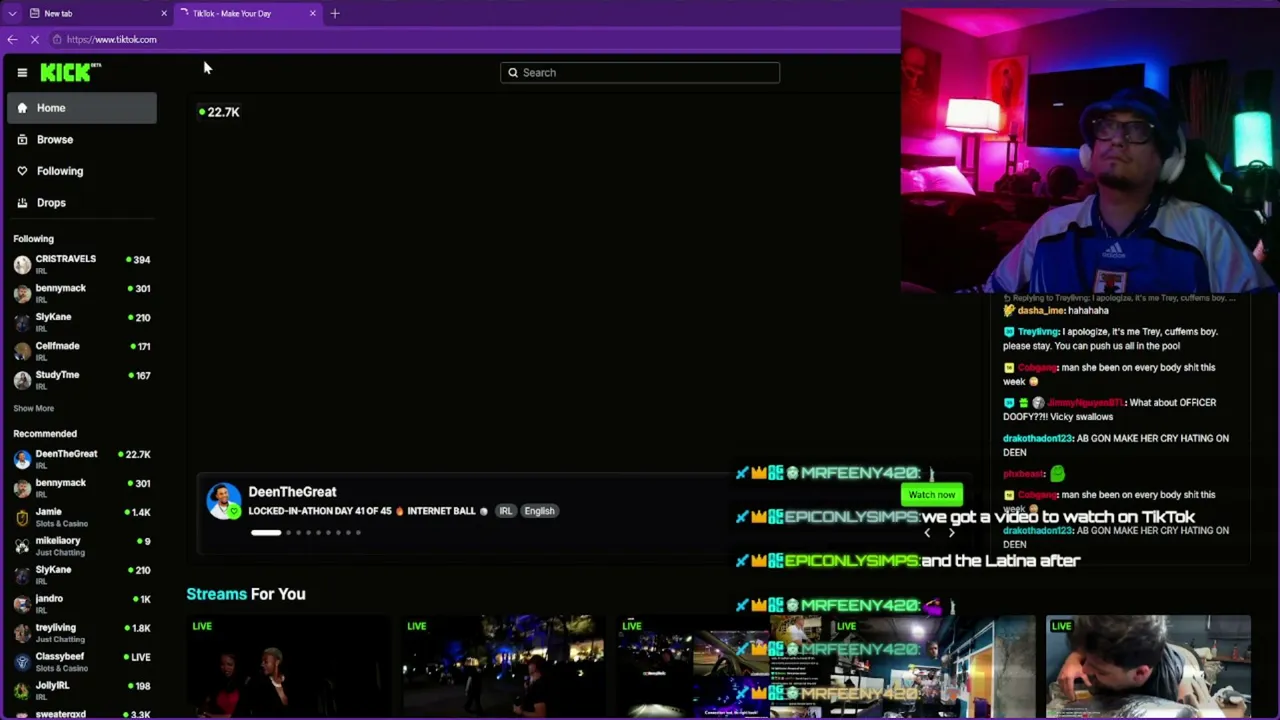The image size is (1280, 720).
Task: Click the 'Recommended' sidebar heading
Action: click(x=45, y=434)
